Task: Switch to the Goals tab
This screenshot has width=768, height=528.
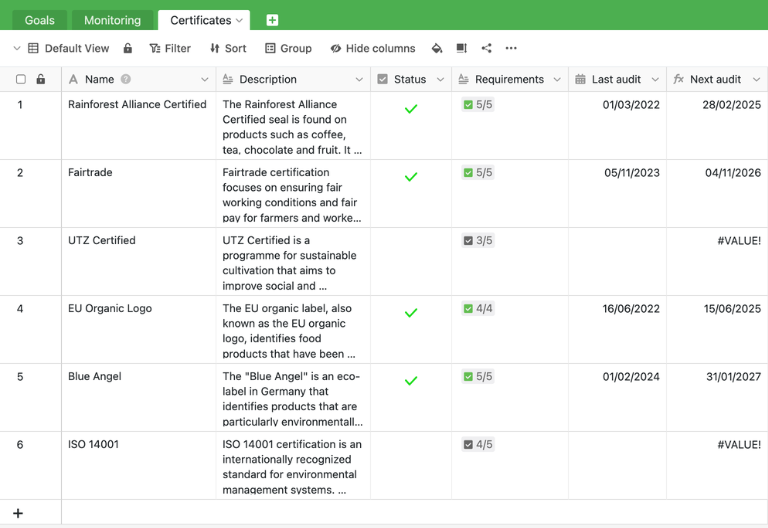Action: click(40, 20)
